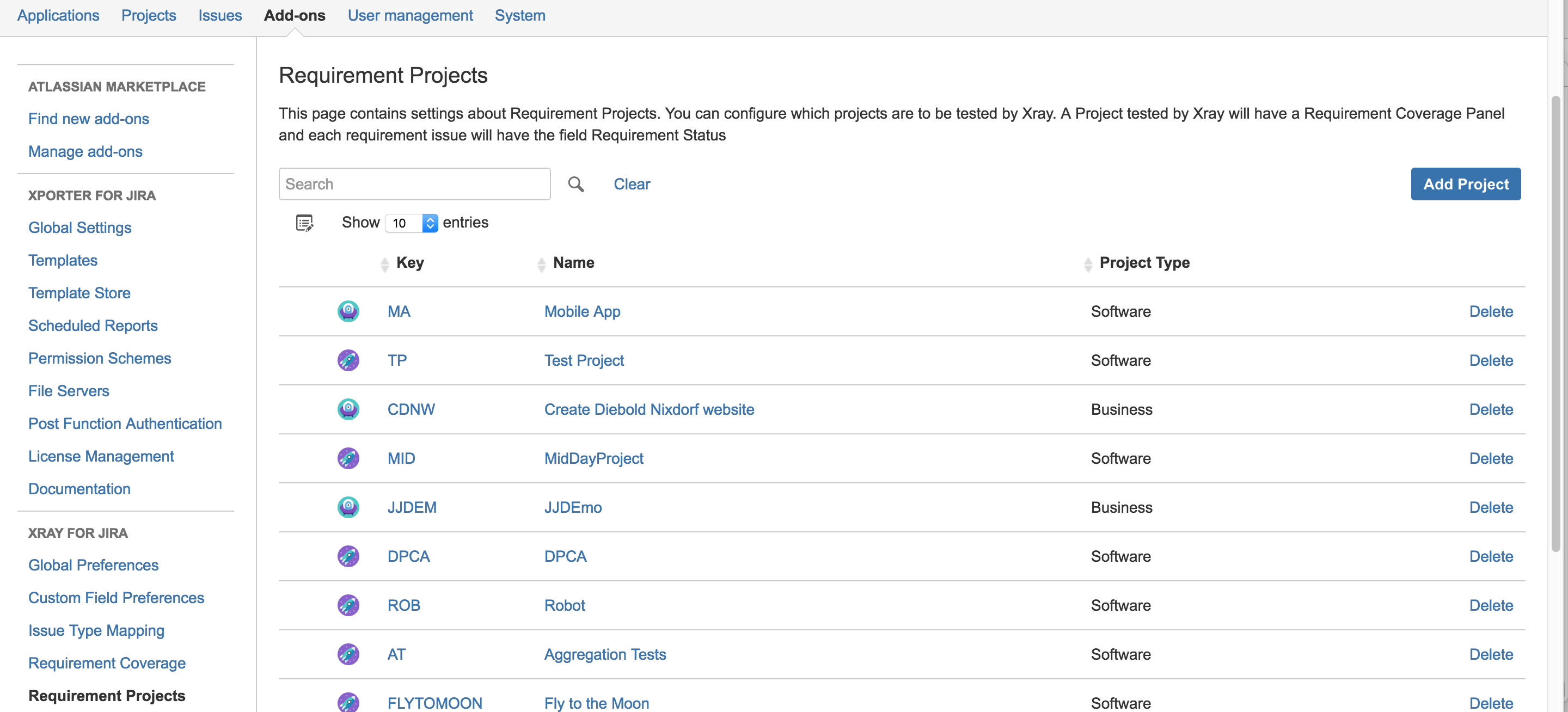The image size is (1568, 712).
Task: Open the JJDEM key link
Action: click(412, 507)
